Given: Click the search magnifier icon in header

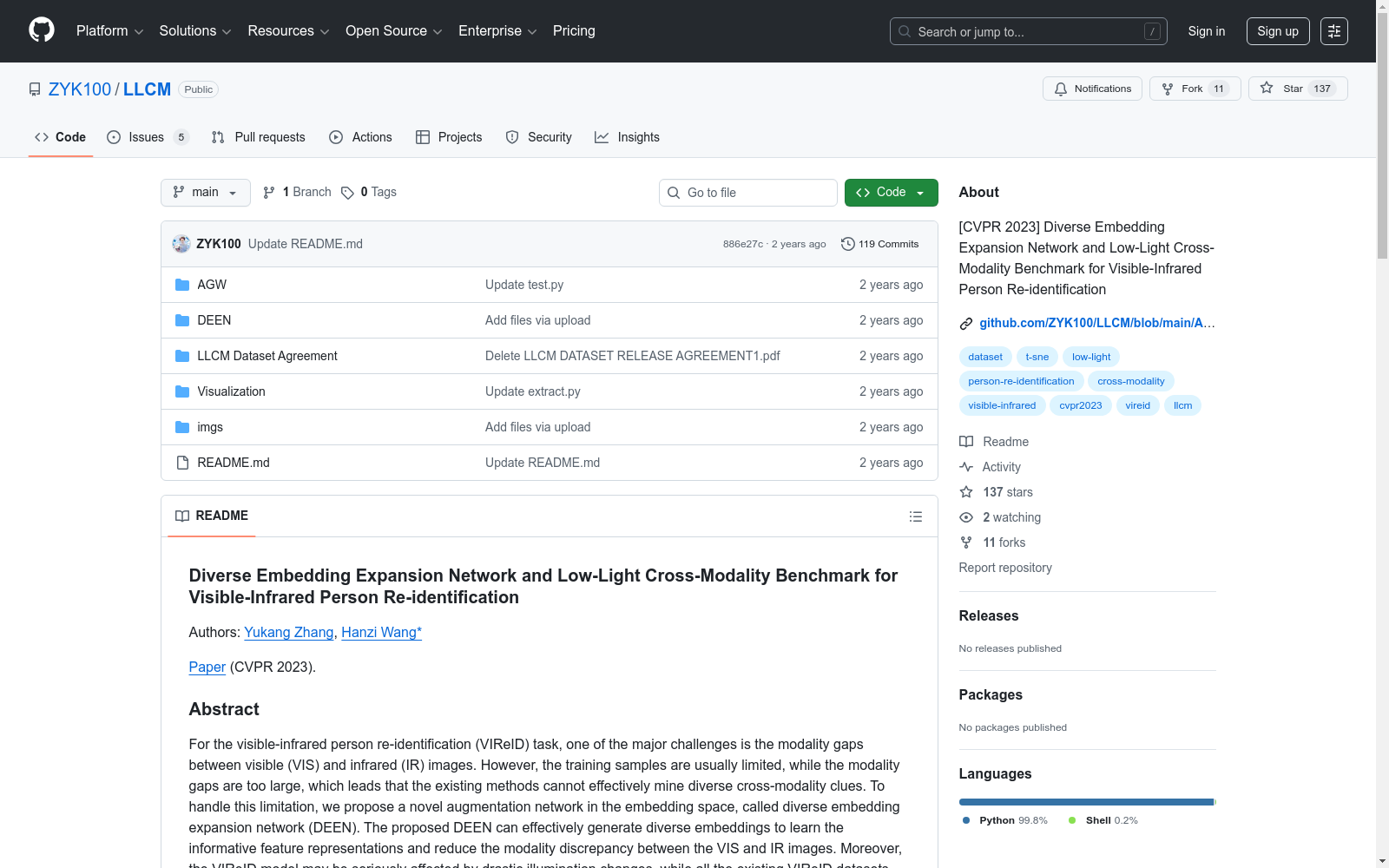Looking at the screenshot, I should (905, 31).
